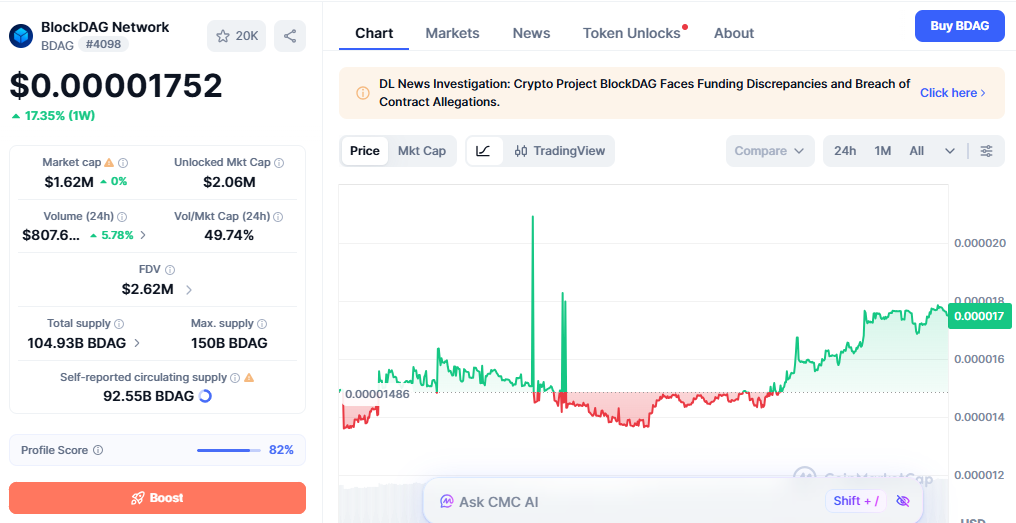The height and width of the screenshot is (523, 1016).
Task: Click the 0.00001486 baseline price label
Action: pyautogui.click(x=377, y=394)
